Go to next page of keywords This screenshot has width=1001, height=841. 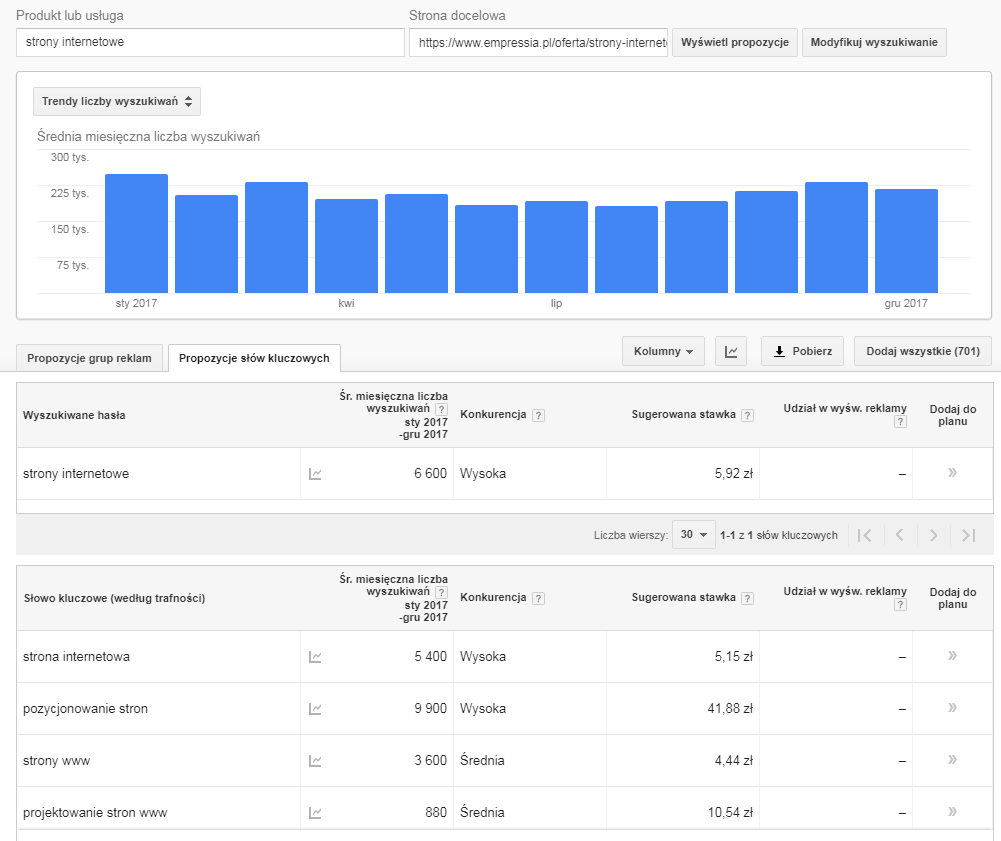click(x=933, y=535)
